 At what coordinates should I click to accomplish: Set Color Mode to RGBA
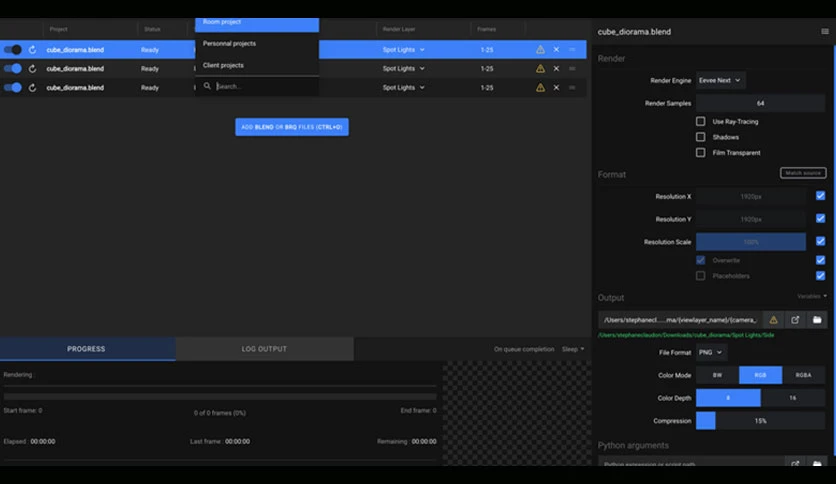click(803, 375)
